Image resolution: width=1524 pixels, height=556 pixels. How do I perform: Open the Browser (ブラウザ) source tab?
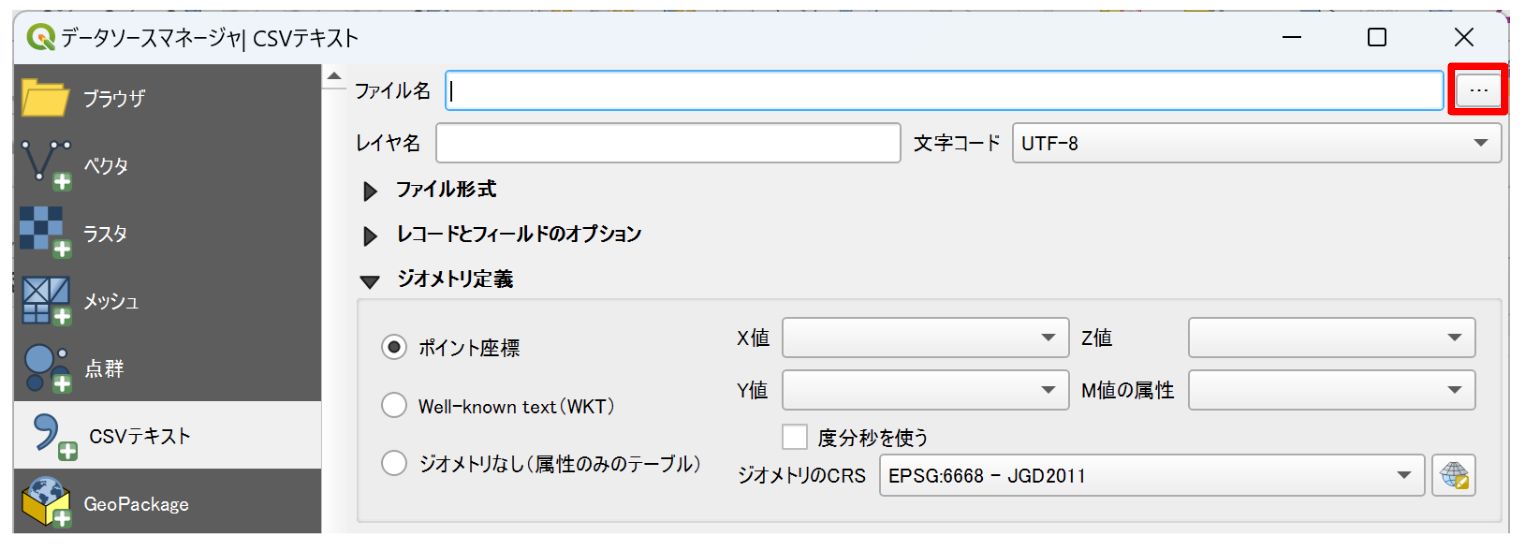coord(167,98)
